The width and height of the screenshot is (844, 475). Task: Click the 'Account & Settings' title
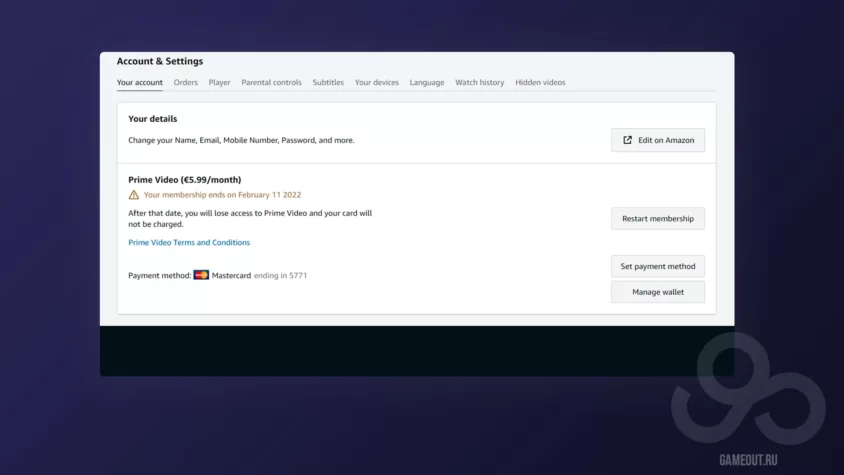click(x=160, y=61)
